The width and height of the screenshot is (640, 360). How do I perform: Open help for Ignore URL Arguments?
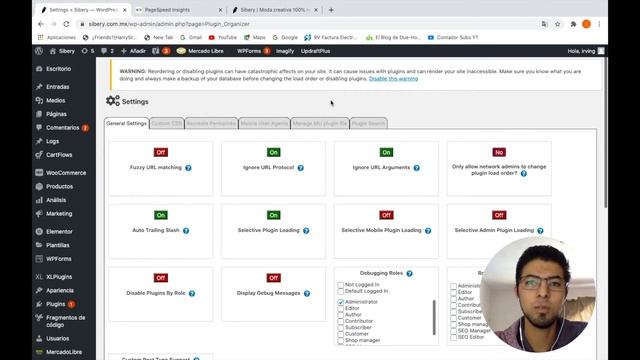(x=416, y=168)
